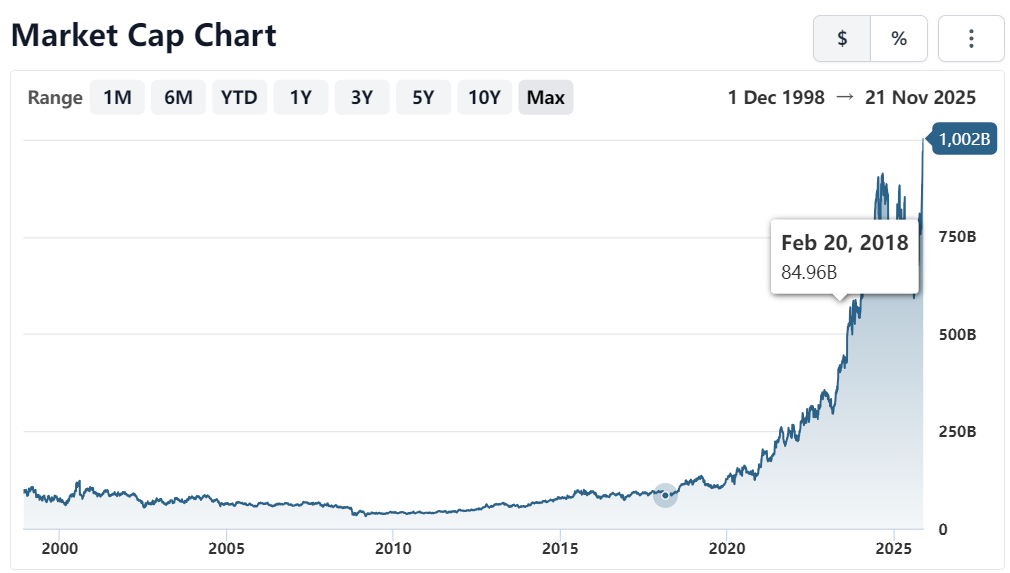Click the Market Cap Chart heading
Image resolution: width=1010 pixels, height=573 pixels.
(144, 36)
